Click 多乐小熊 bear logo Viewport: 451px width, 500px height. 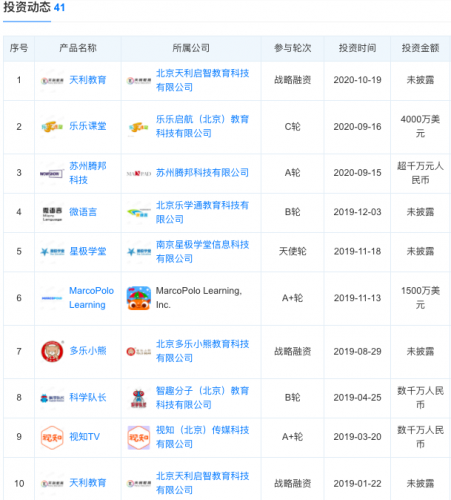pyautogui.click(x=52, y=351)
